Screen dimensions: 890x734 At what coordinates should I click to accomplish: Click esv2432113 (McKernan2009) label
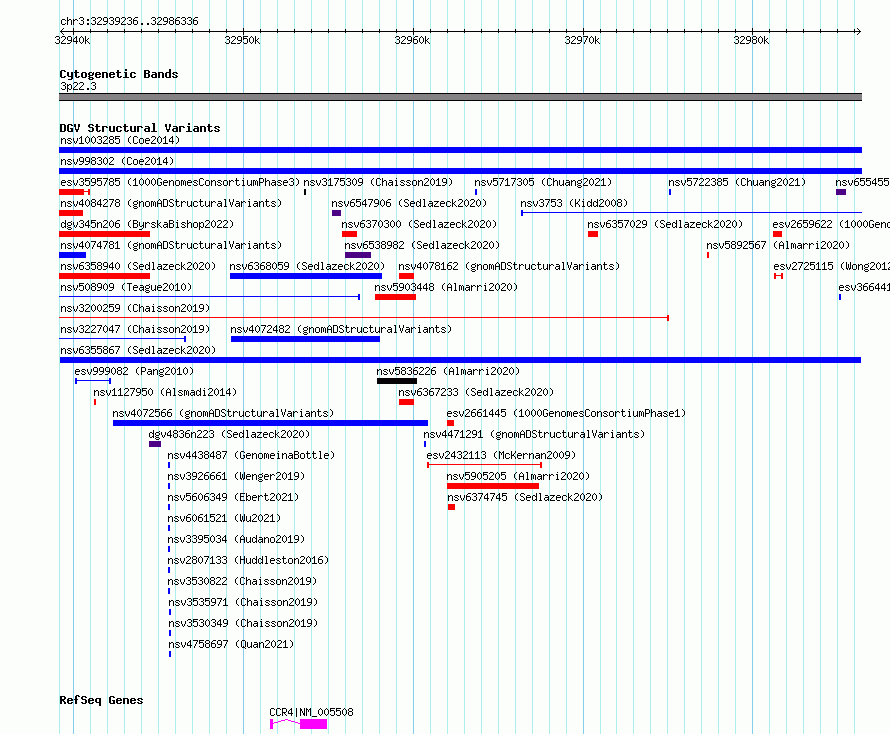click(501, 455)
